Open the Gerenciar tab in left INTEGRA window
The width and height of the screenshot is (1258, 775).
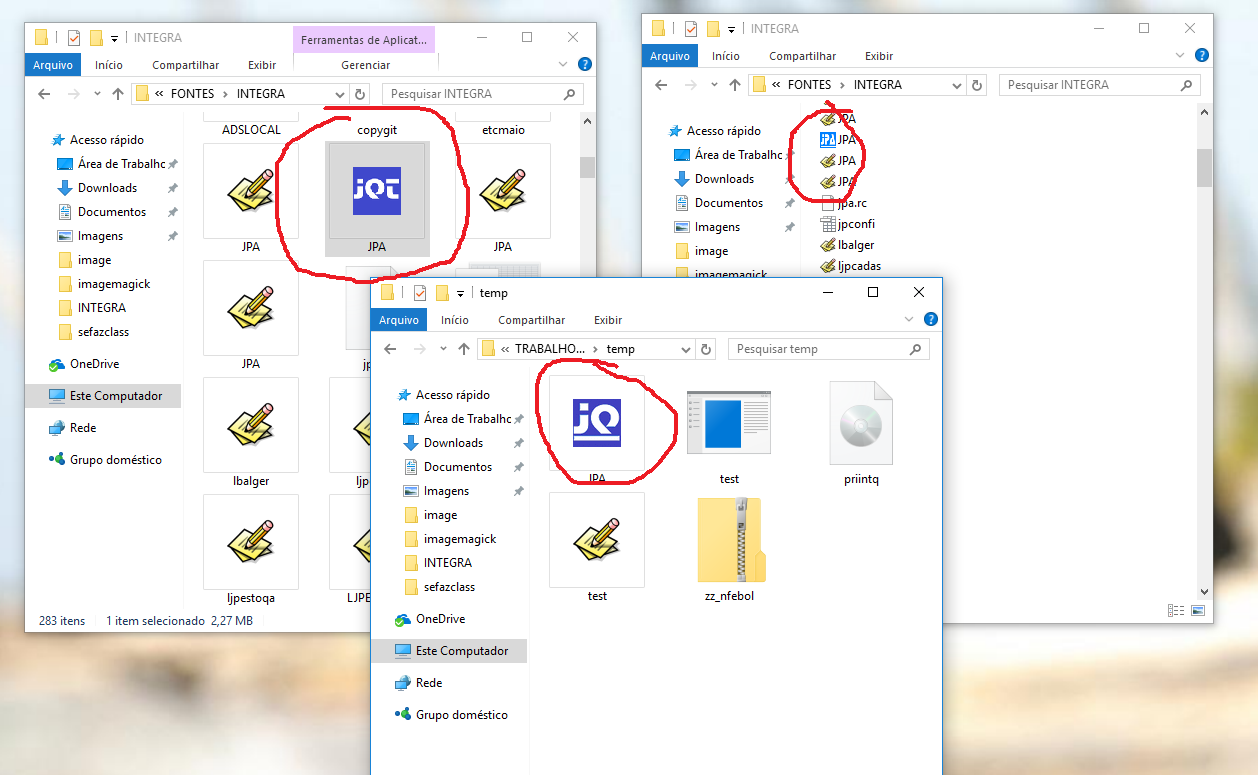(x=366, y=65)
